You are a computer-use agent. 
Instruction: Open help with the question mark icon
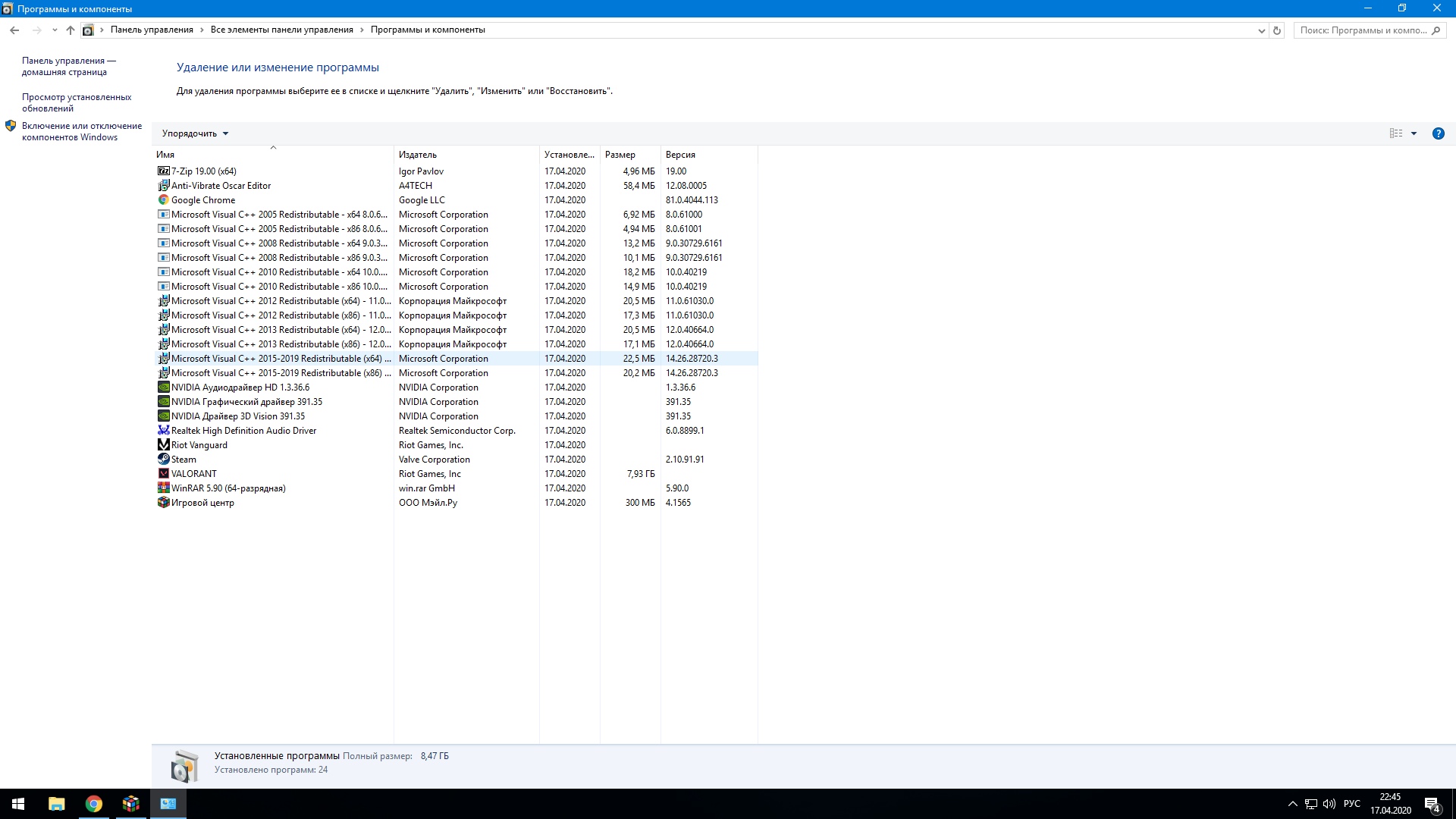pyautogui.click(x=1438, y=133)
